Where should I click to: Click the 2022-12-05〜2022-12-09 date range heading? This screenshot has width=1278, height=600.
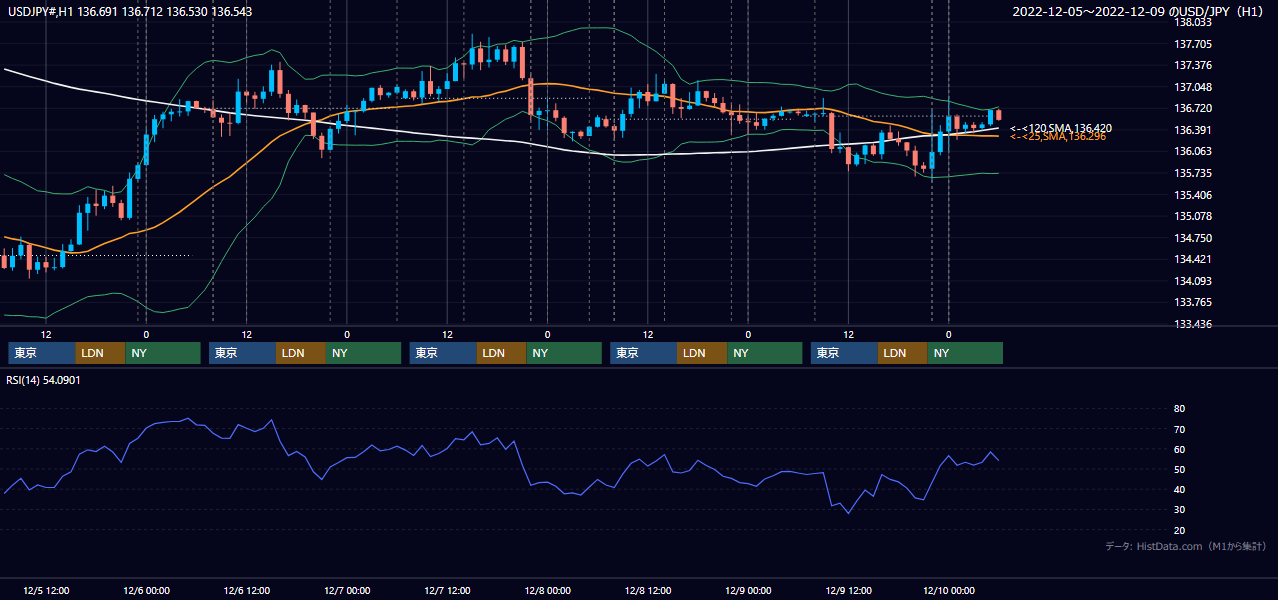(x=1140, y=12)
